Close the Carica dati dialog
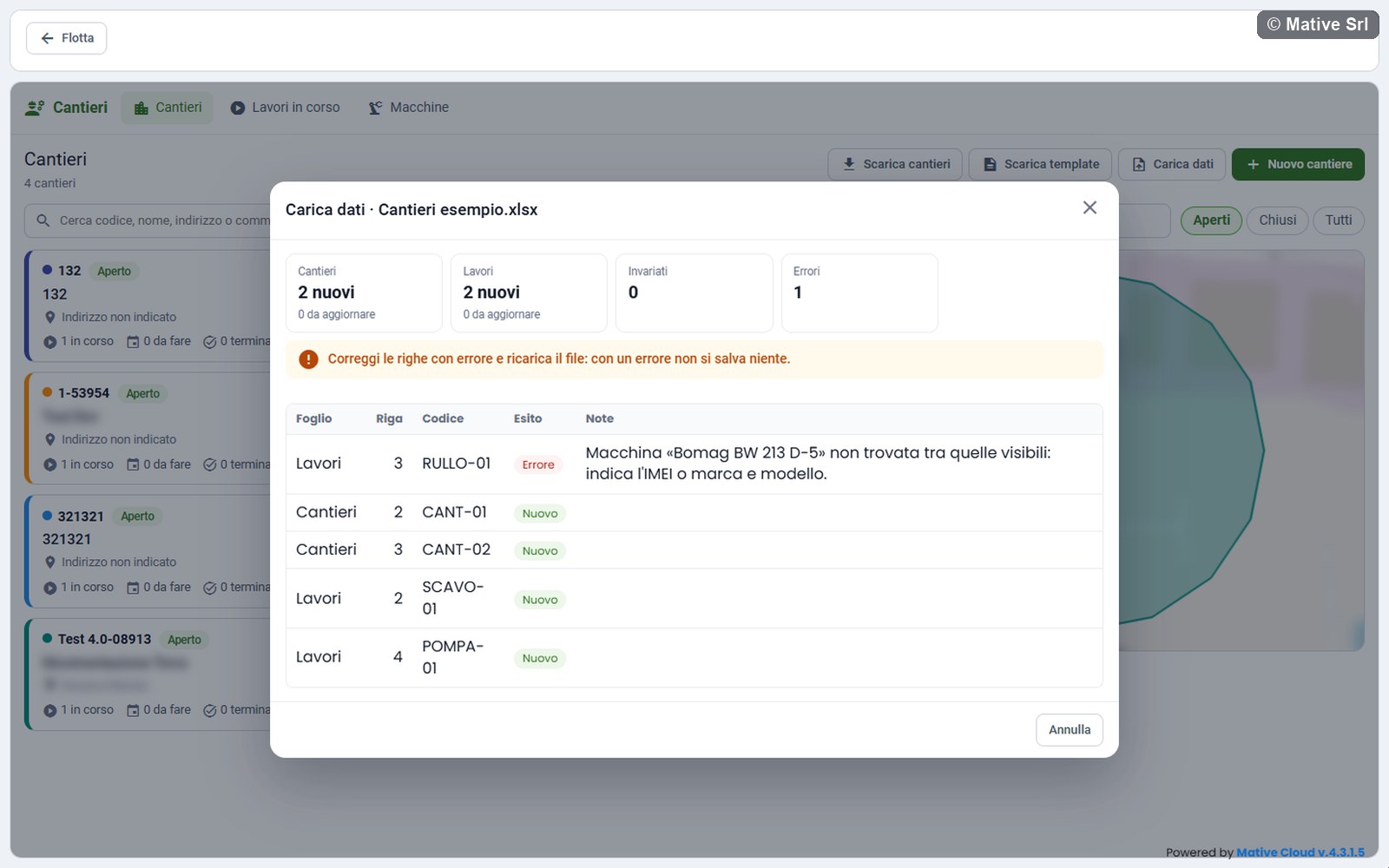This screenshot has height=868, width=1389. [1089, 207]
